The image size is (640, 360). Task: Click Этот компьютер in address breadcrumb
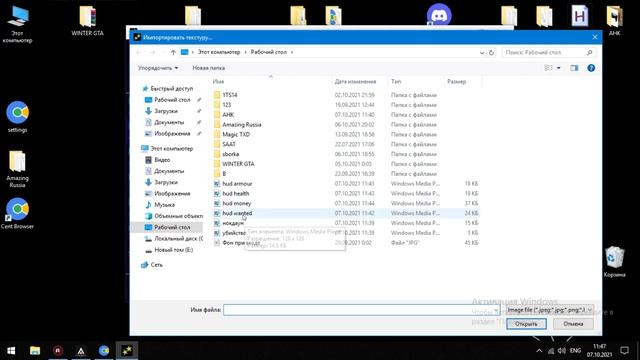pyautogui.click(x=219, y=52)
